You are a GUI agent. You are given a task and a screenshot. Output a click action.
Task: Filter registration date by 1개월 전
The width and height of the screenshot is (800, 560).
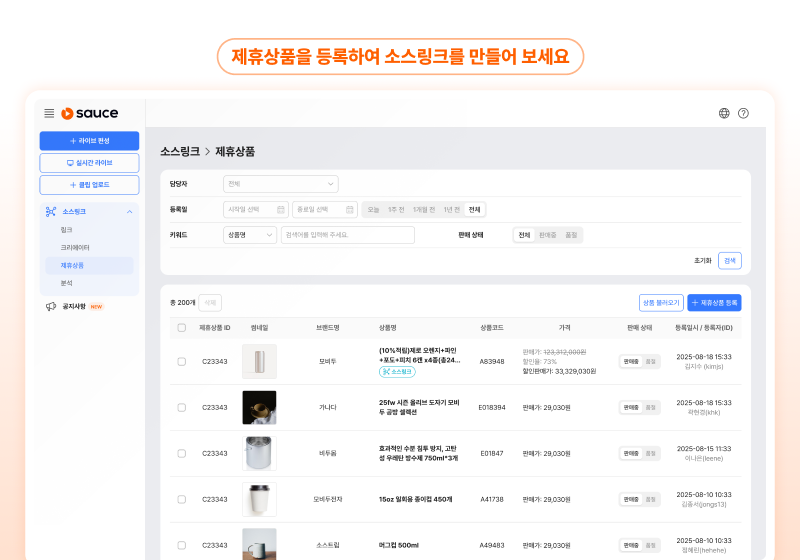click(423, 210)
